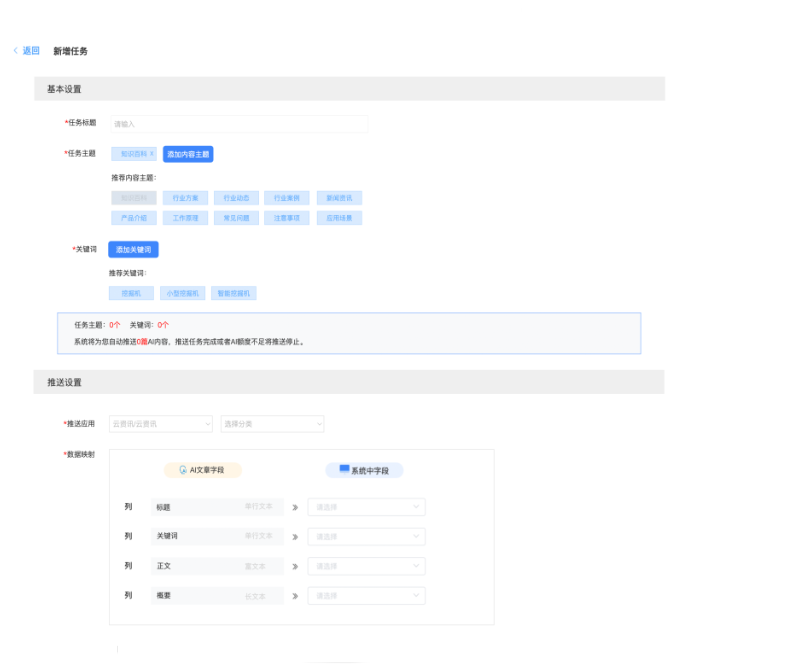The width and height of the screenshot is (792, 667).
Task: Click the 任务标题 input field
Action: (238, 124)
